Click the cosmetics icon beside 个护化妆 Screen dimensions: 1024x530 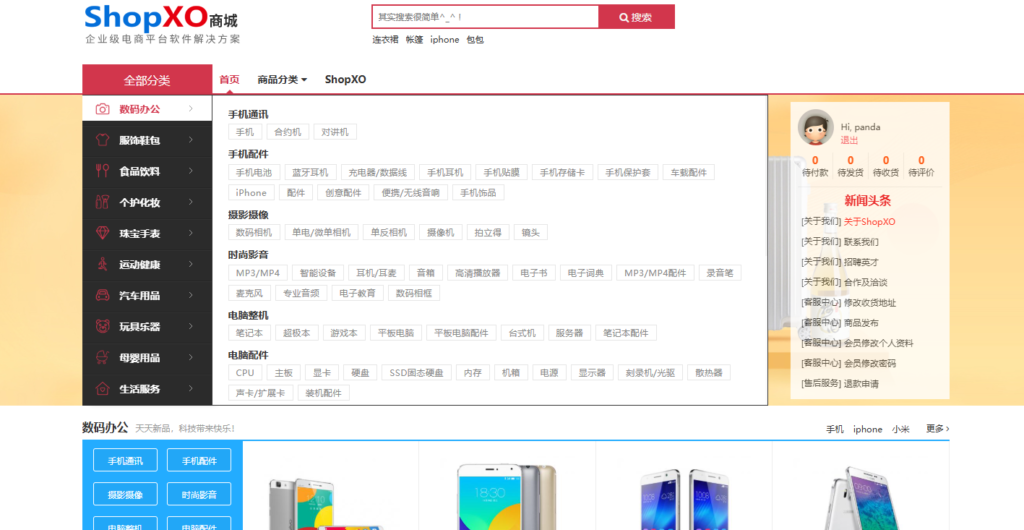tap(103, 202)
